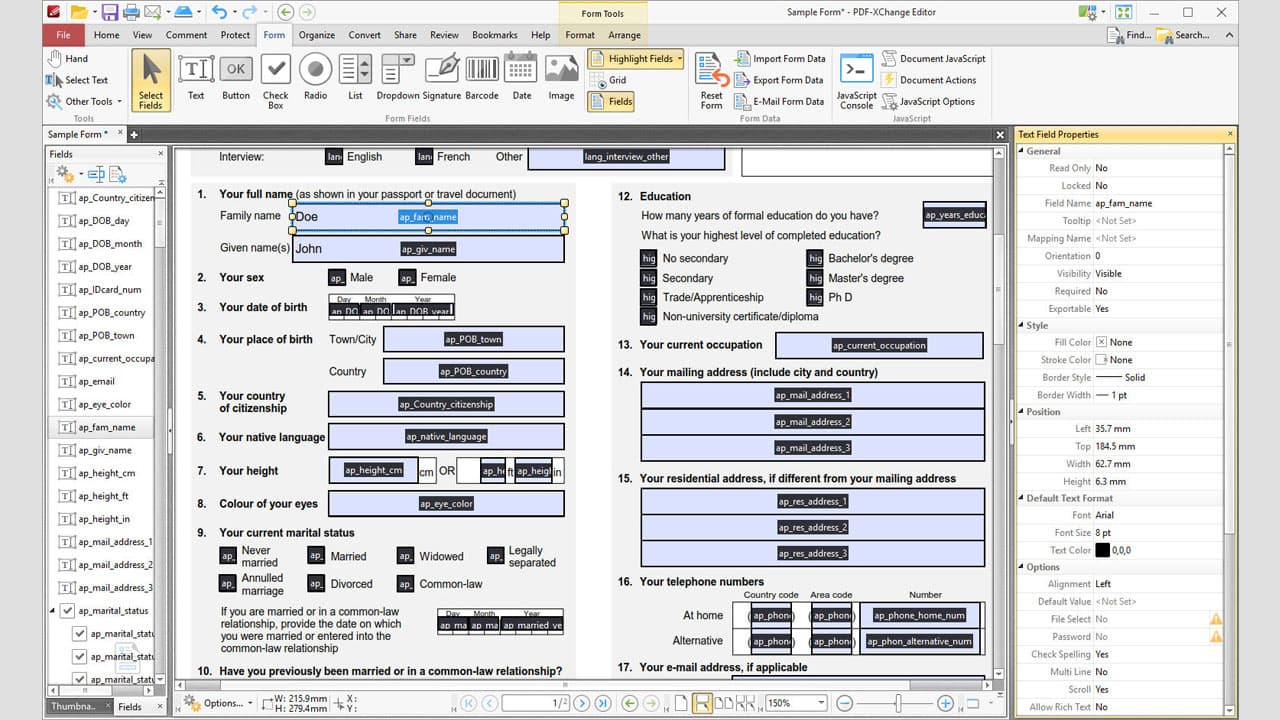
Task: Expand the Other Tools dropdown
Action: (x=86, y=101)
